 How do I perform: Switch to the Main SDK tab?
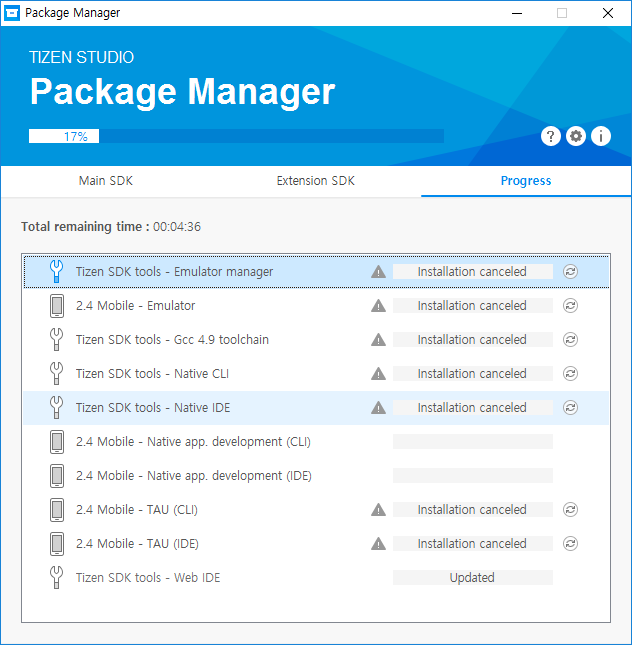tap(106, 181)
